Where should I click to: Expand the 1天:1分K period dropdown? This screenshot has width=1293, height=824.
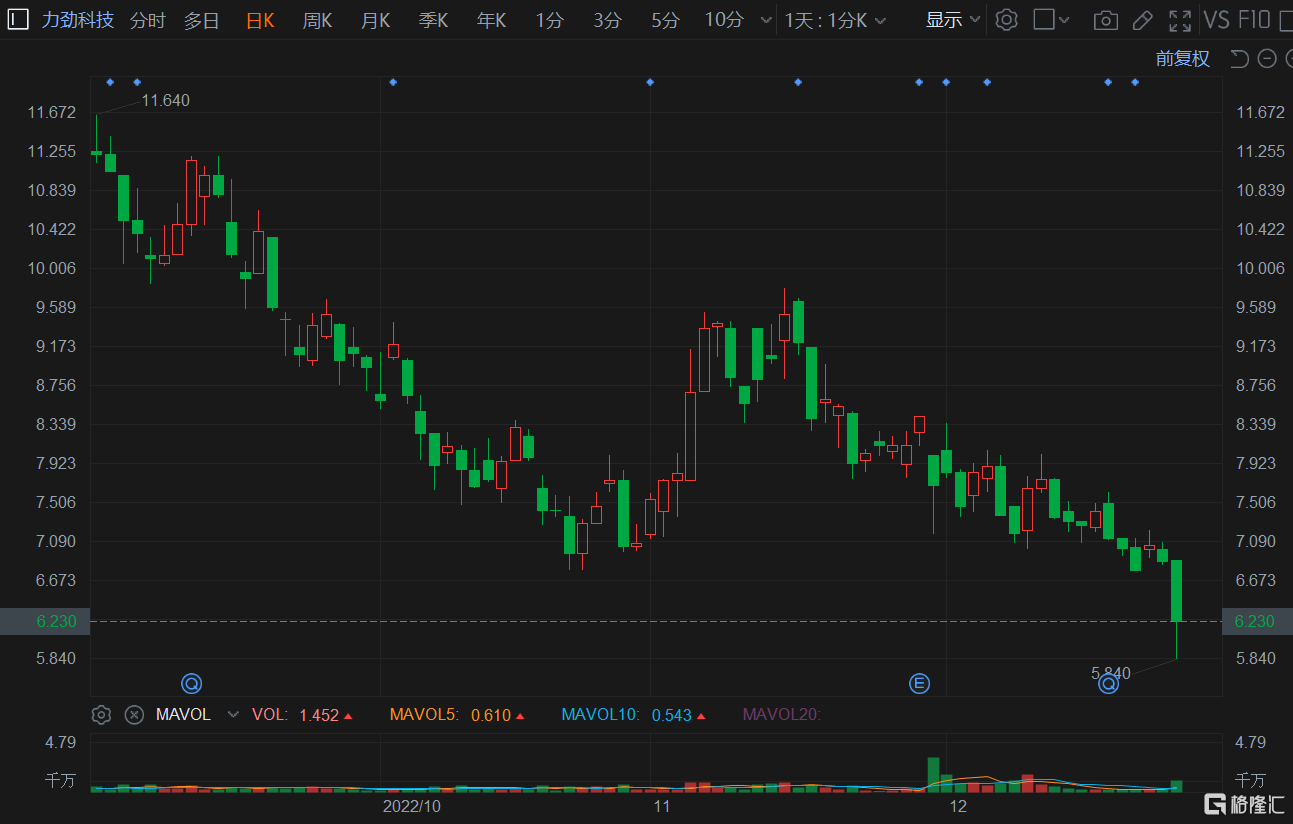click(x=835, y=20)
